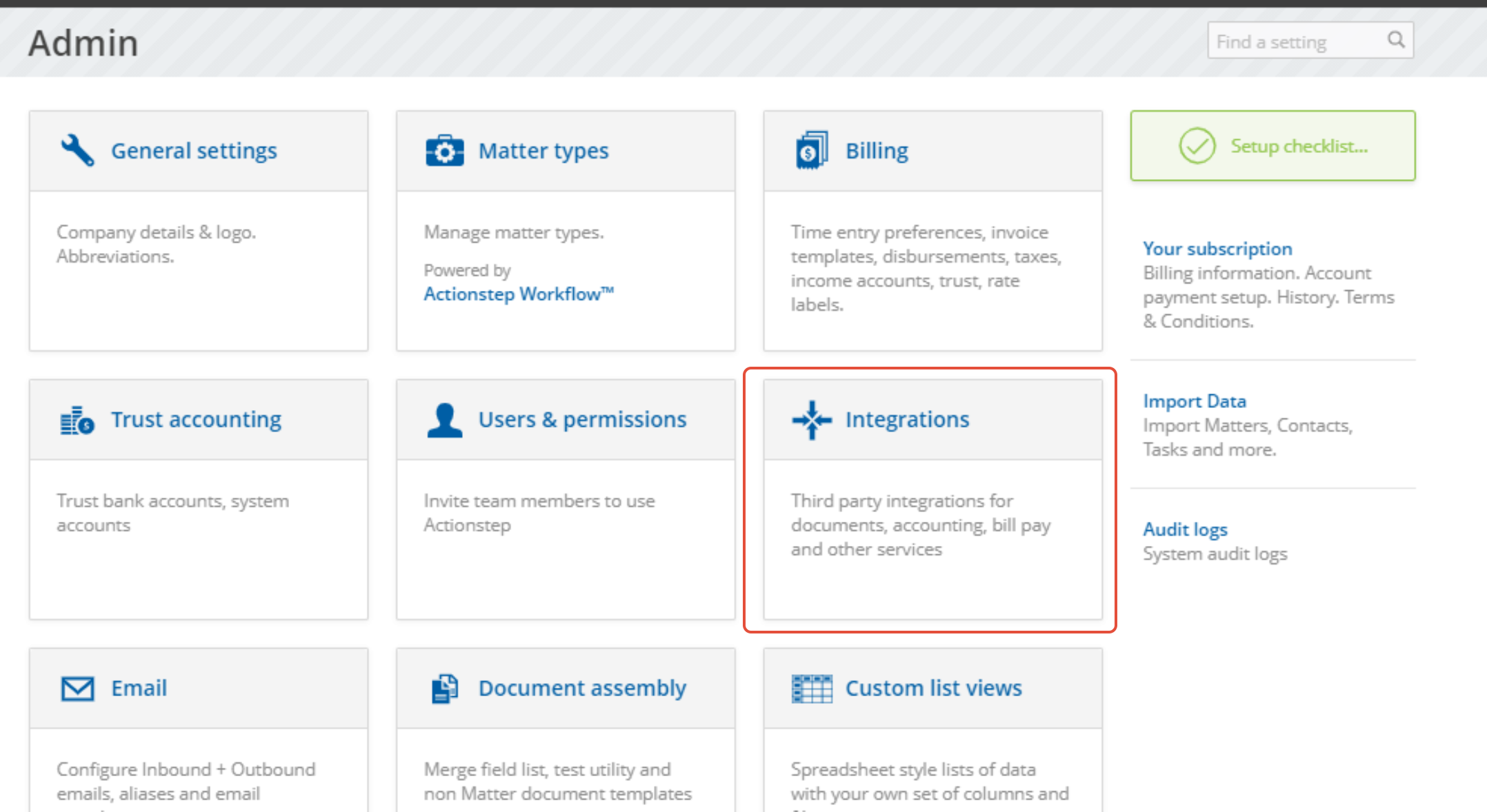1487x812 pixels.
Task: Click the Trust accounting coins icon
Action: 77,420
